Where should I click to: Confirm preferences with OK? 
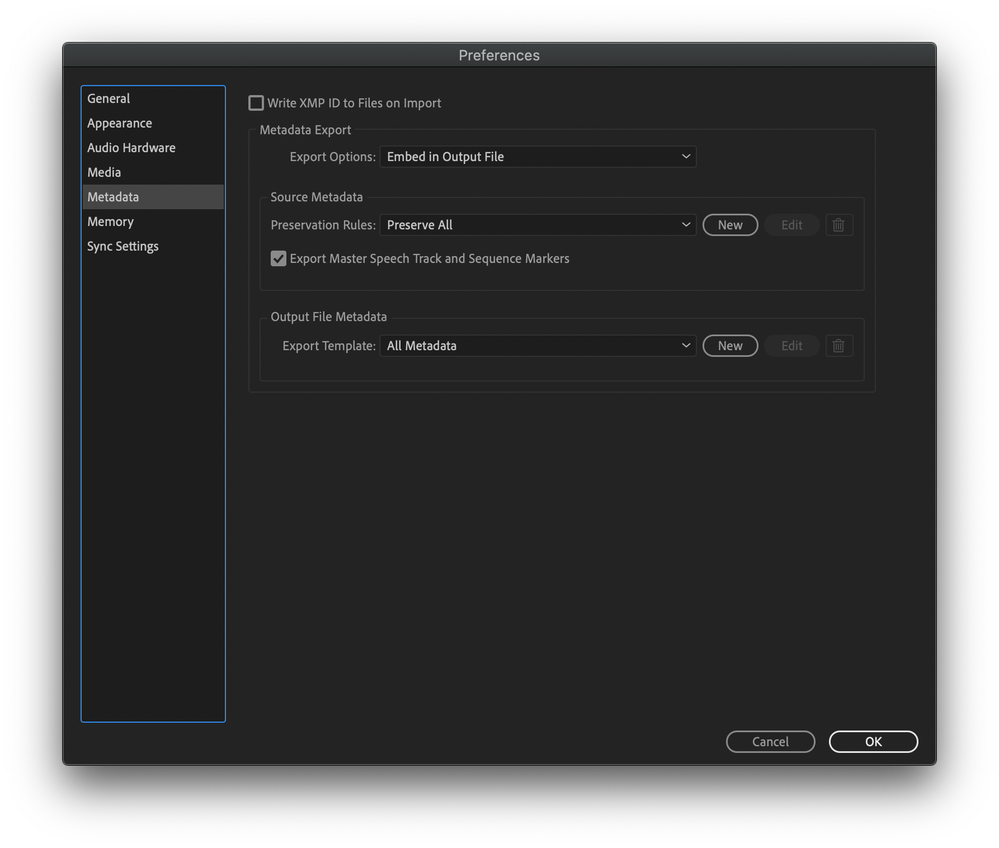[x=873, y=742]
